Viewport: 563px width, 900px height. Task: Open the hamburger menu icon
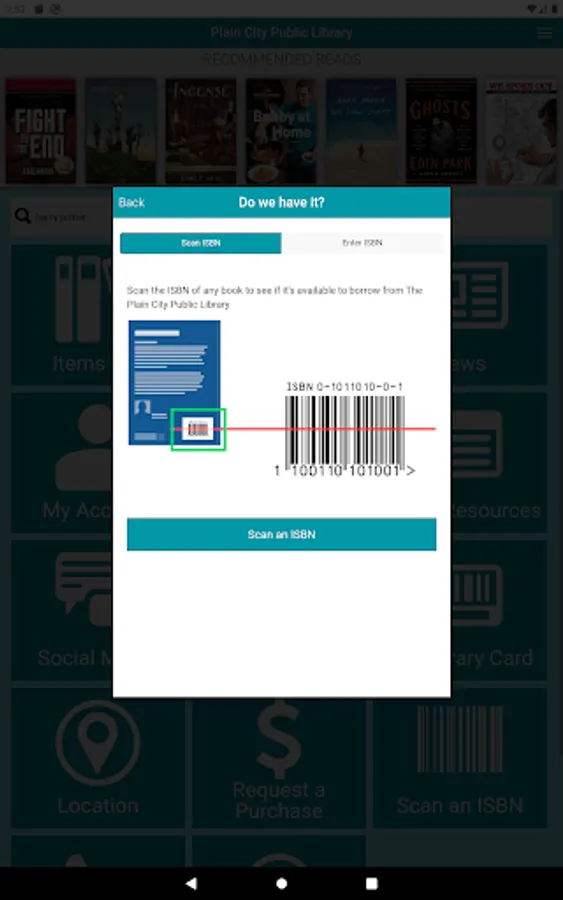545,33
